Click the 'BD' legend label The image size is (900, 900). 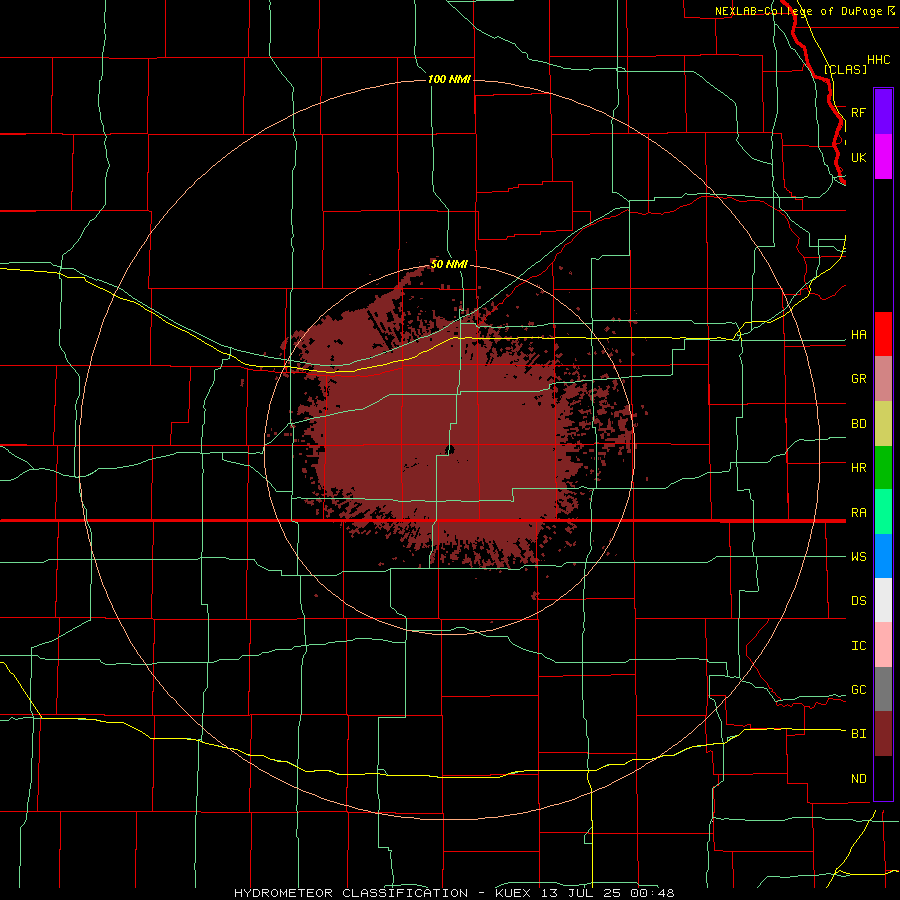[x=859, y=424]
